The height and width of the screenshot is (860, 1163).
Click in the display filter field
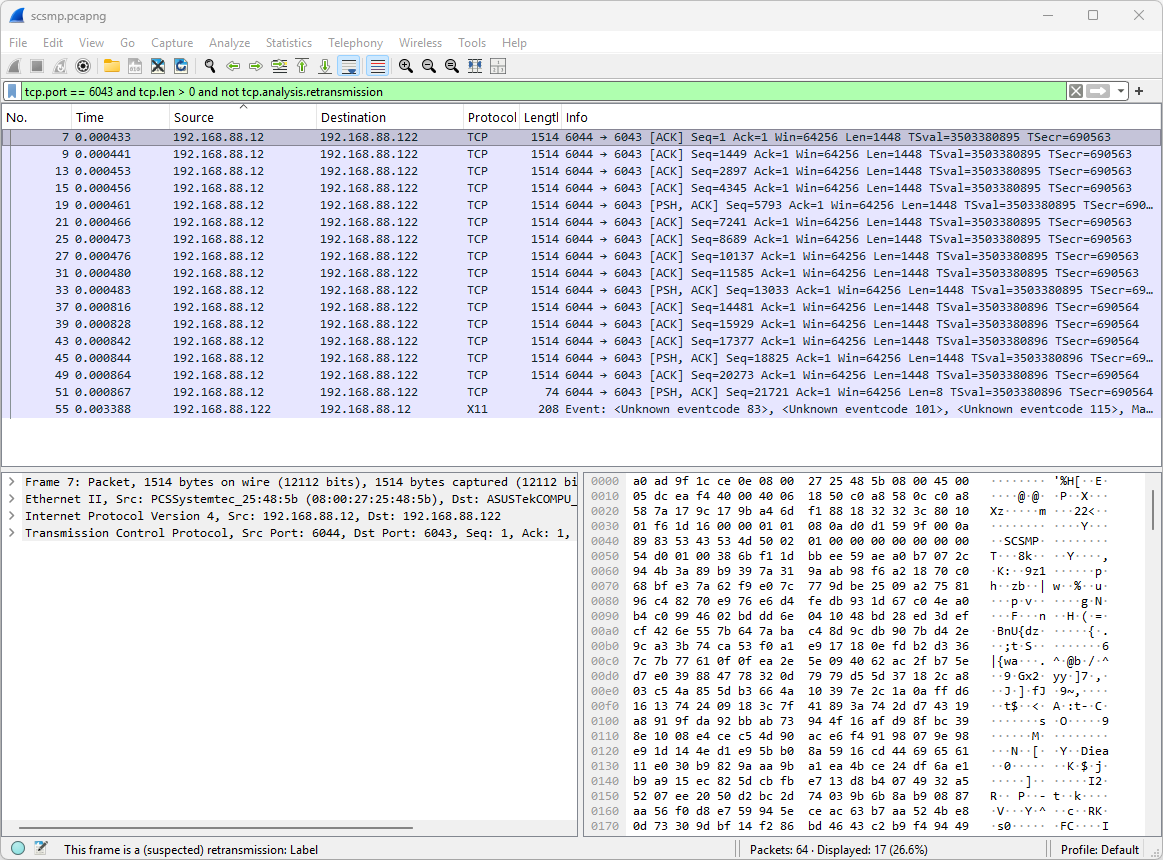544,91
